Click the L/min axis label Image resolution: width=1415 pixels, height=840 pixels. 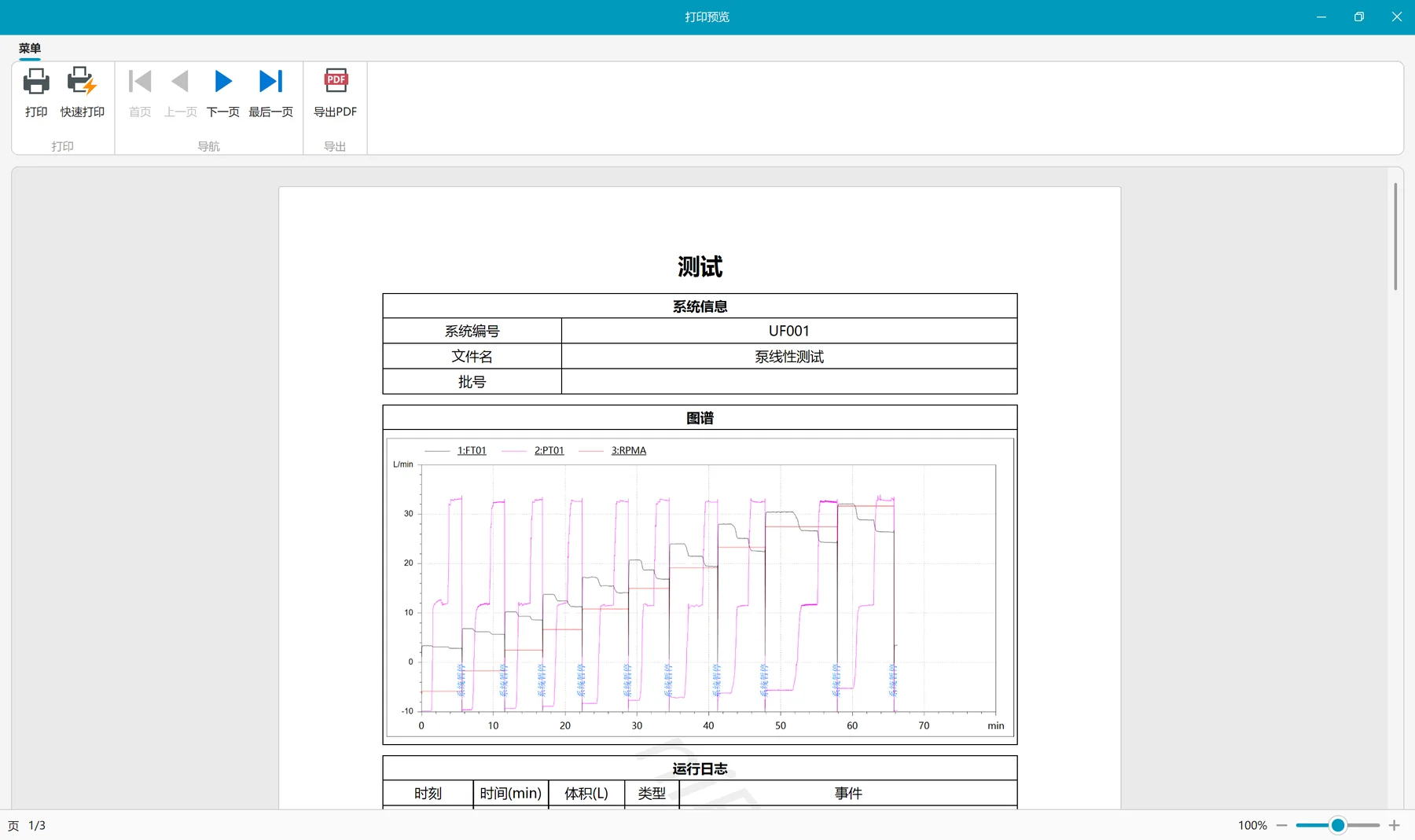(x=402, y=464)
